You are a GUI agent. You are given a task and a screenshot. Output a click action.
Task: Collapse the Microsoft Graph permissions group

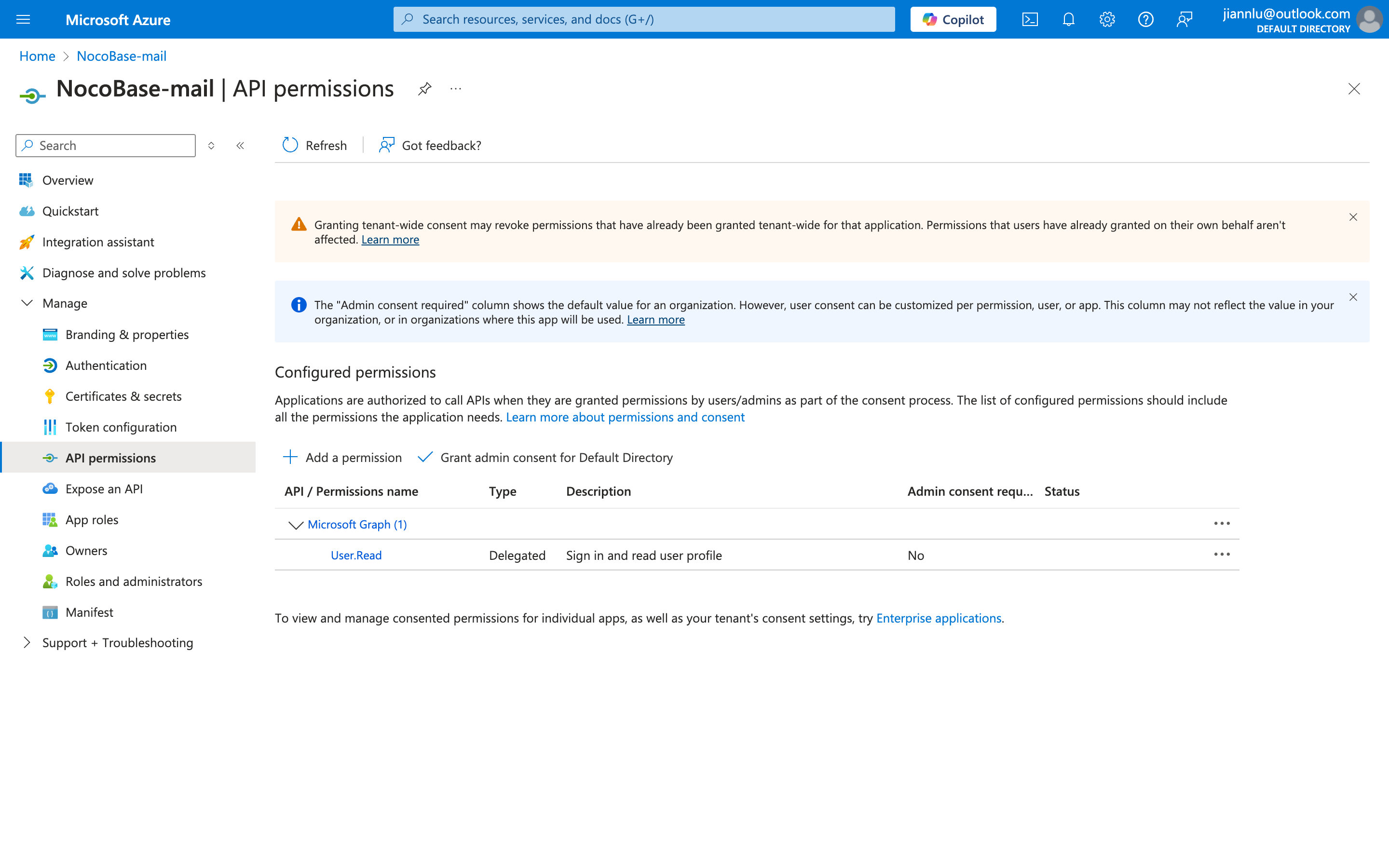point(296,525)
